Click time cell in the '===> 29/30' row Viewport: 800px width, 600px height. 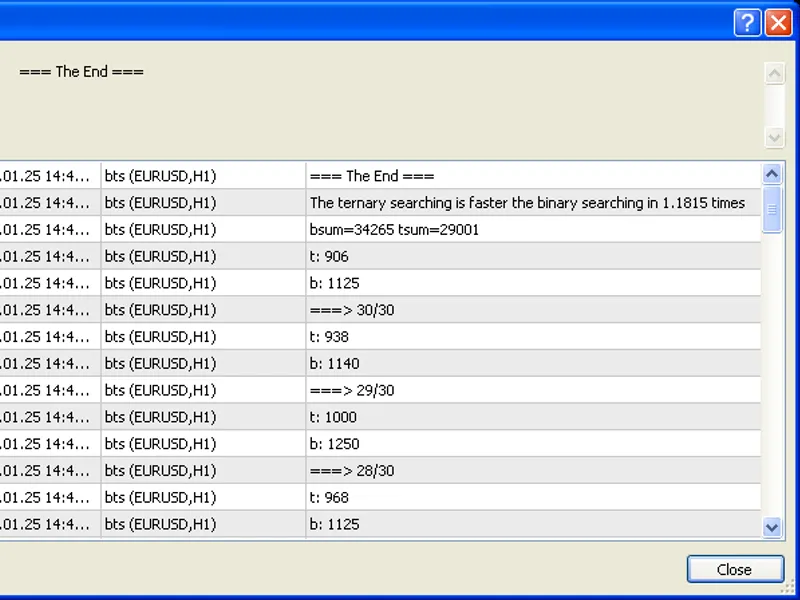tap(50, 390)
